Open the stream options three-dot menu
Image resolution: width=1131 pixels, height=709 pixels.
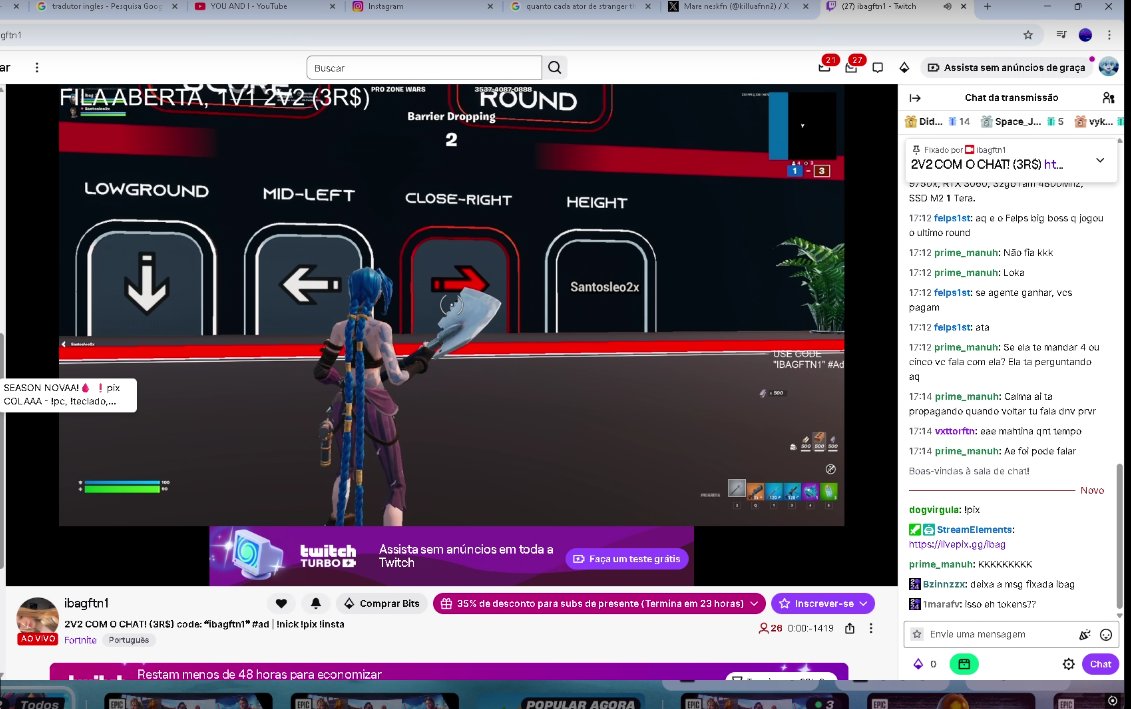click(x=871, y=628)
